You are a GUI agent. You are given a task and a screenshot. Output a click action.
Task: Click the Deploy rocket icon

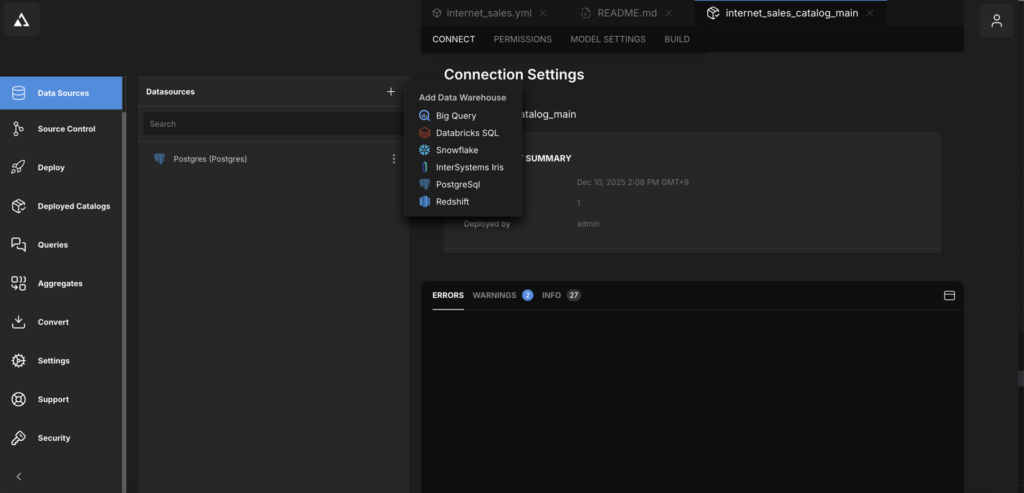pyautogui.click(x=18, y=168)
